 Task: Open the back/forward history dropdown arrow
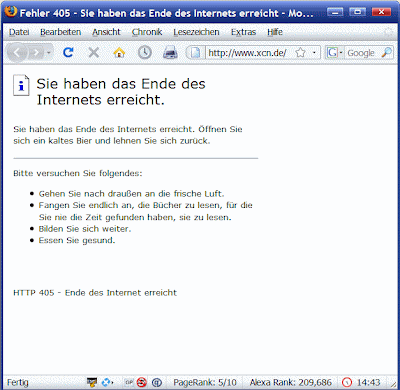tap(49, 53)
